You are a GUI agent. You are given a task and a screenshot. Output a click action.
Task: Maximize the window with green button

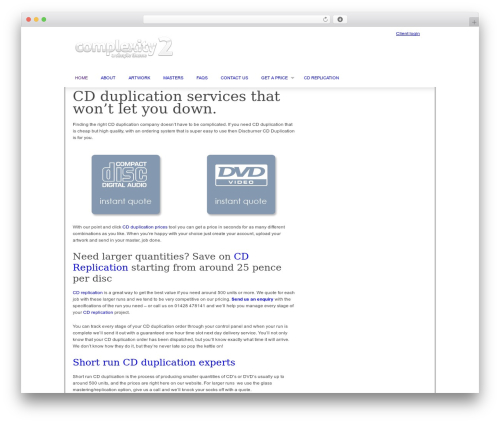[x=44, y=20]
